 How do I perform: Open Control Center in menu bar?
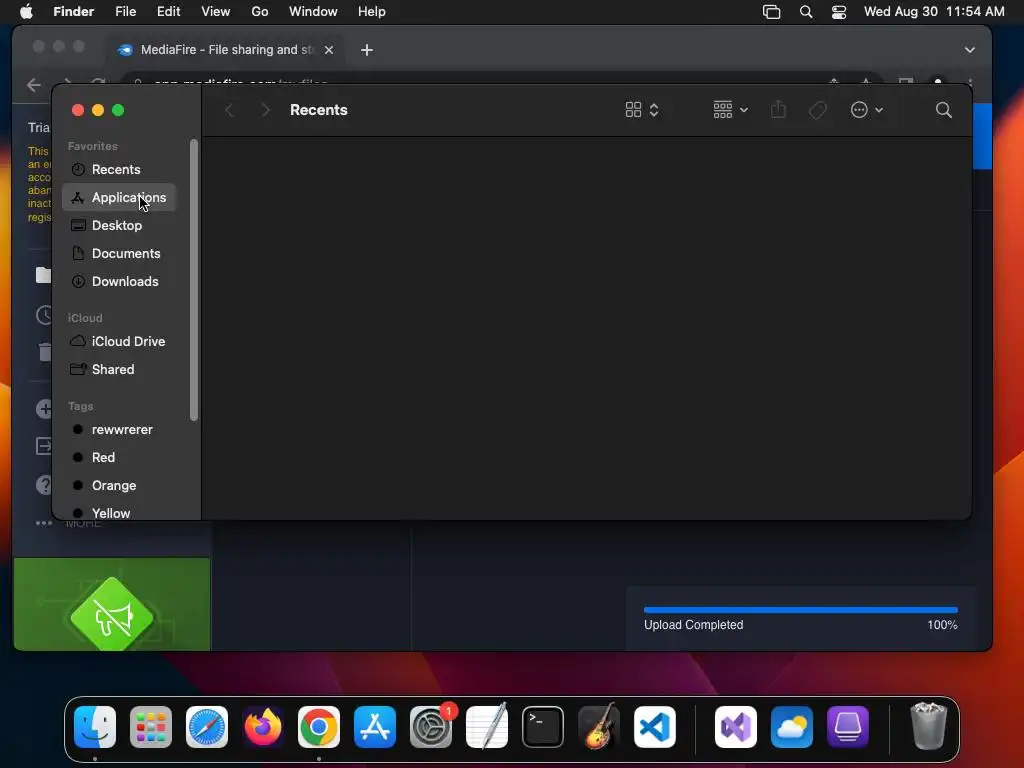839,12
